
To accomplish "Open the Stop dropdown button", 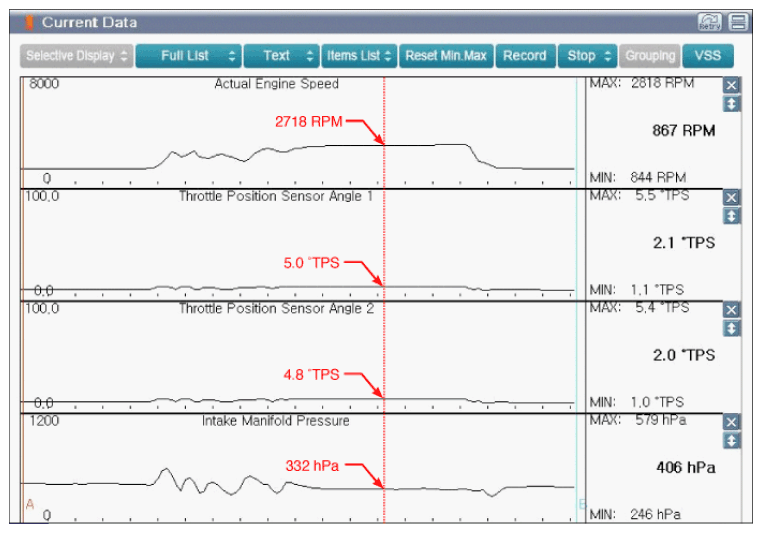I will click(x=588, y=56).
